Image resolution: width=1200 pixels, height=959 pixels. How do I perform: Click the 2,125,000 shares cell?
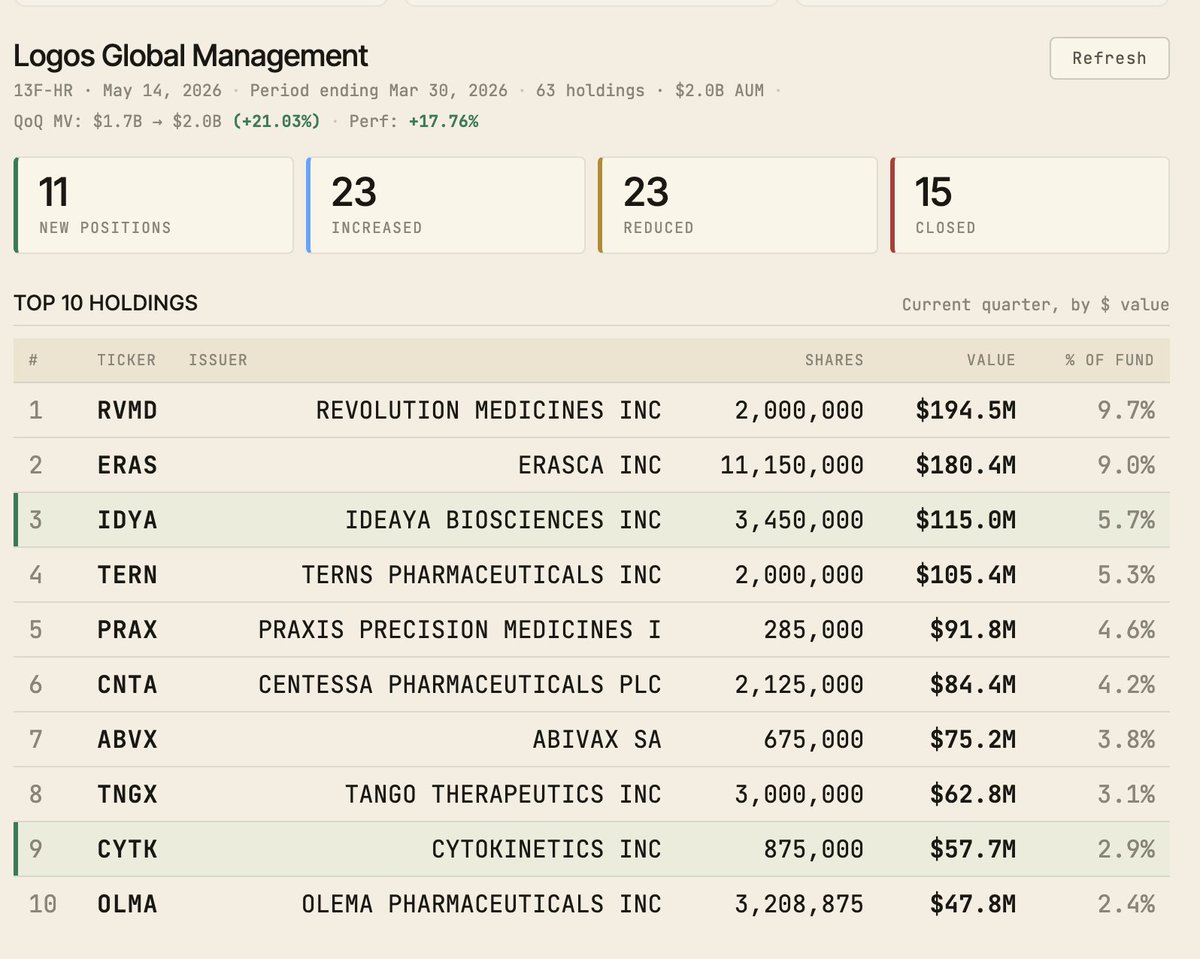(799, 685)
